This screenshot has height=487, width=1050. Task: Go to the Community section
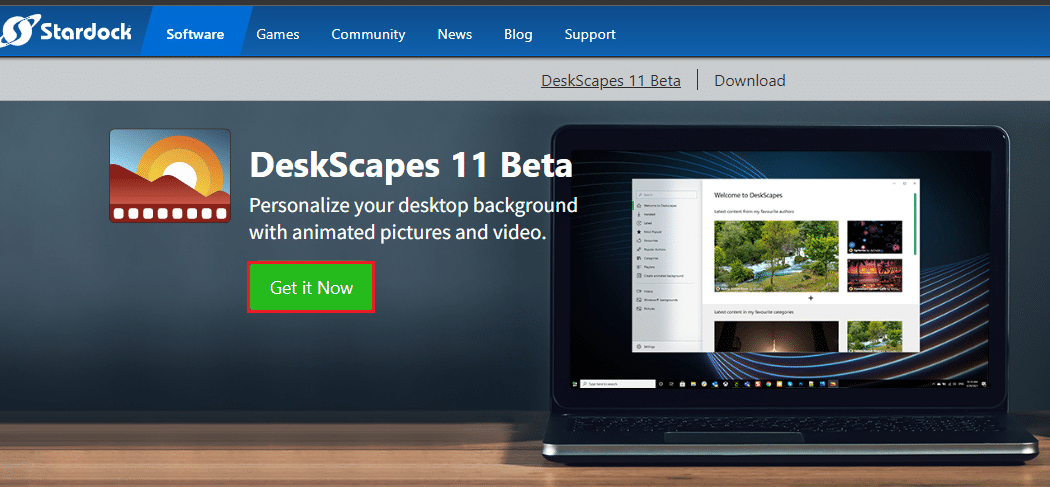point(368,34)
